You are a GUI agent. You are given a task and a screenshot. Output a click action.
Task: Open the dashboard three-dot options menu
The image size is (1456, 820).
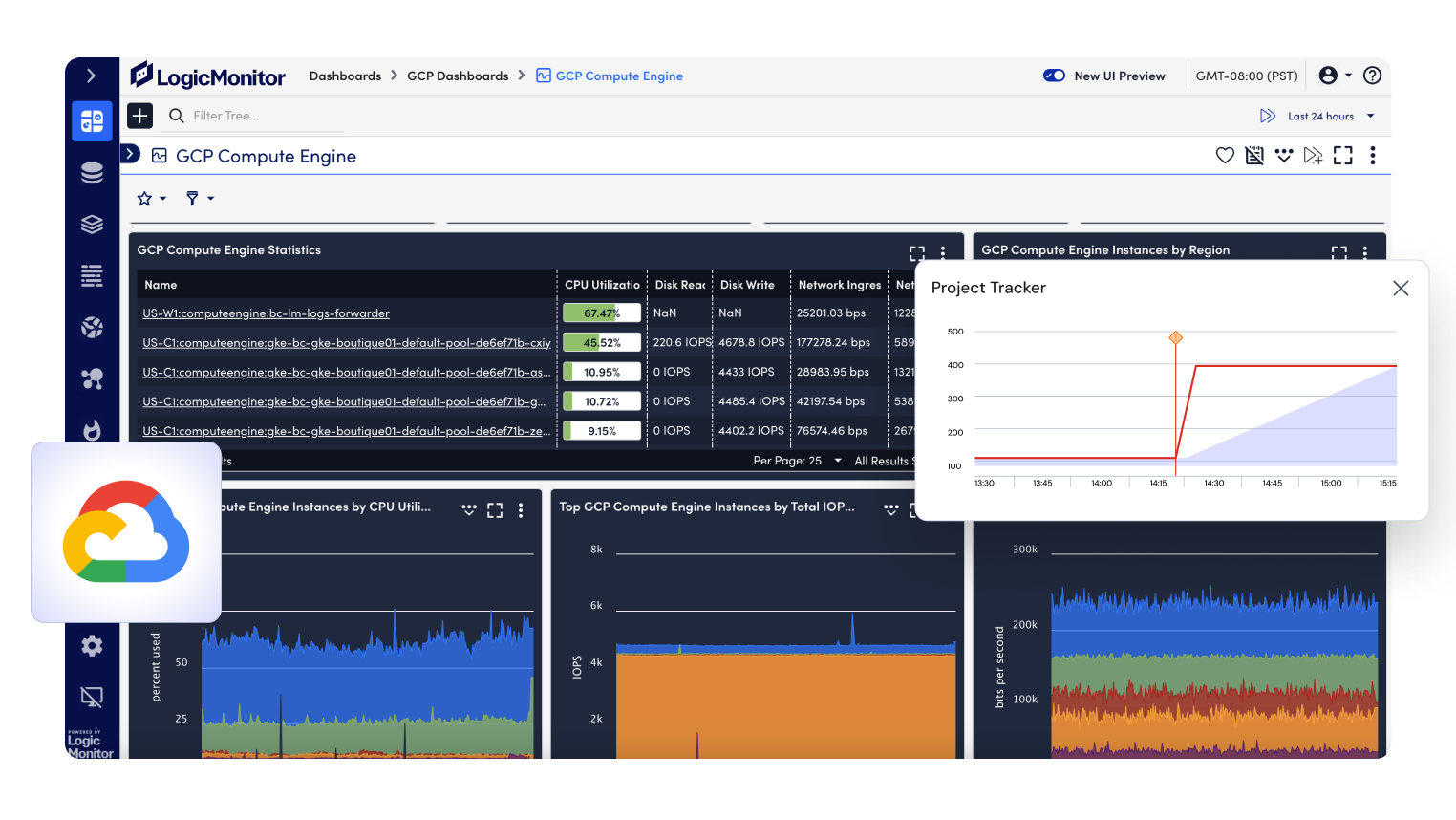[x=1373, y=155]
